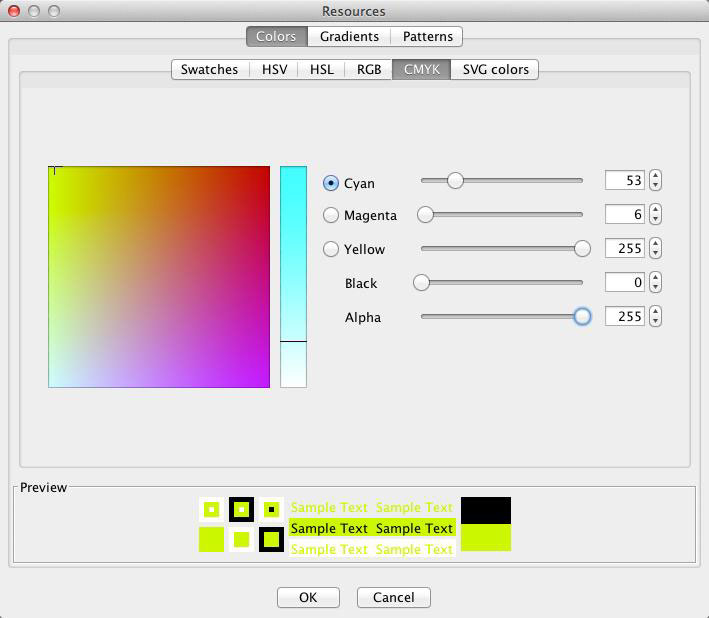This screenshot has height=618, width=709.
Task: Open the HSV color tab
Action: [x=274, y=69]
